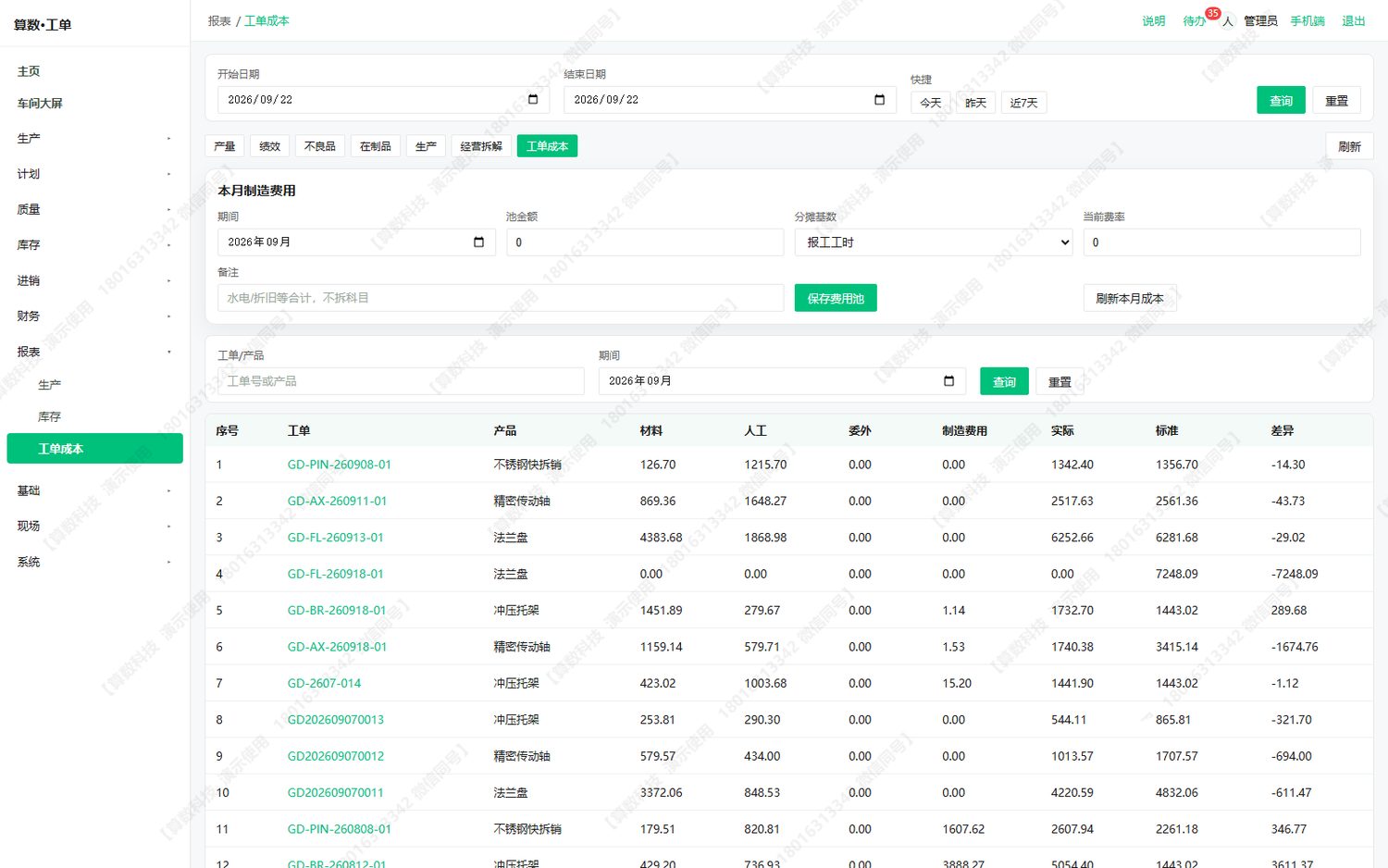Image resolution: width=1388 pixels, height=868 pixels.
Task: Open calendar picker for 结束日期 field
Action: coord(879,100)
